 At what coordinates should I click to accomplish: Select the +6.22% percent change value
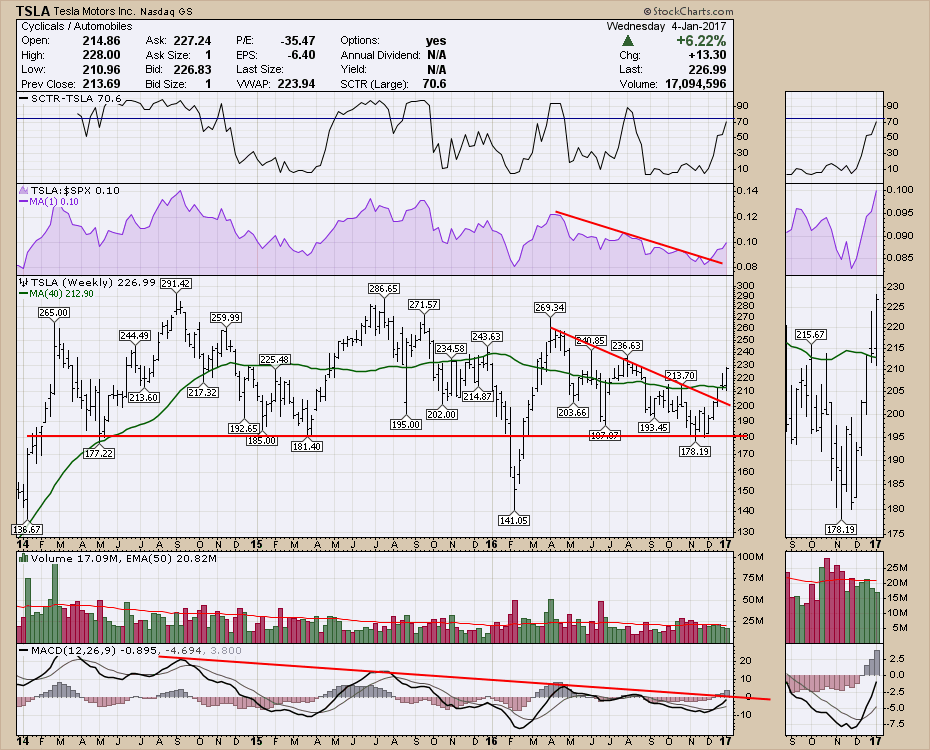[701, 41]
